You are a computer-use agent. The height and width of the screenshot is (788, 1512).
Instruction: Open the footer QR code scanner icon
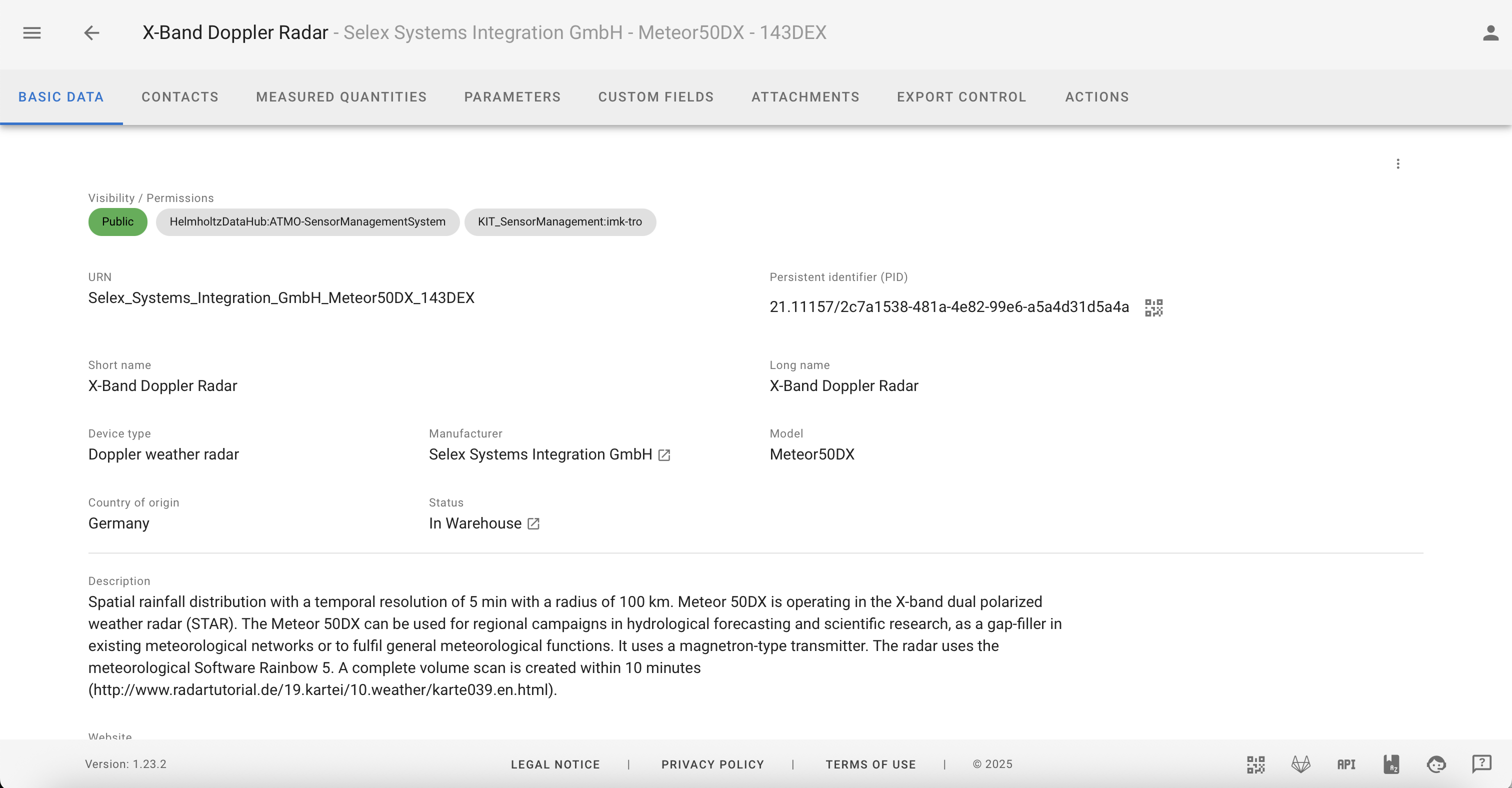click(1255, 764)
